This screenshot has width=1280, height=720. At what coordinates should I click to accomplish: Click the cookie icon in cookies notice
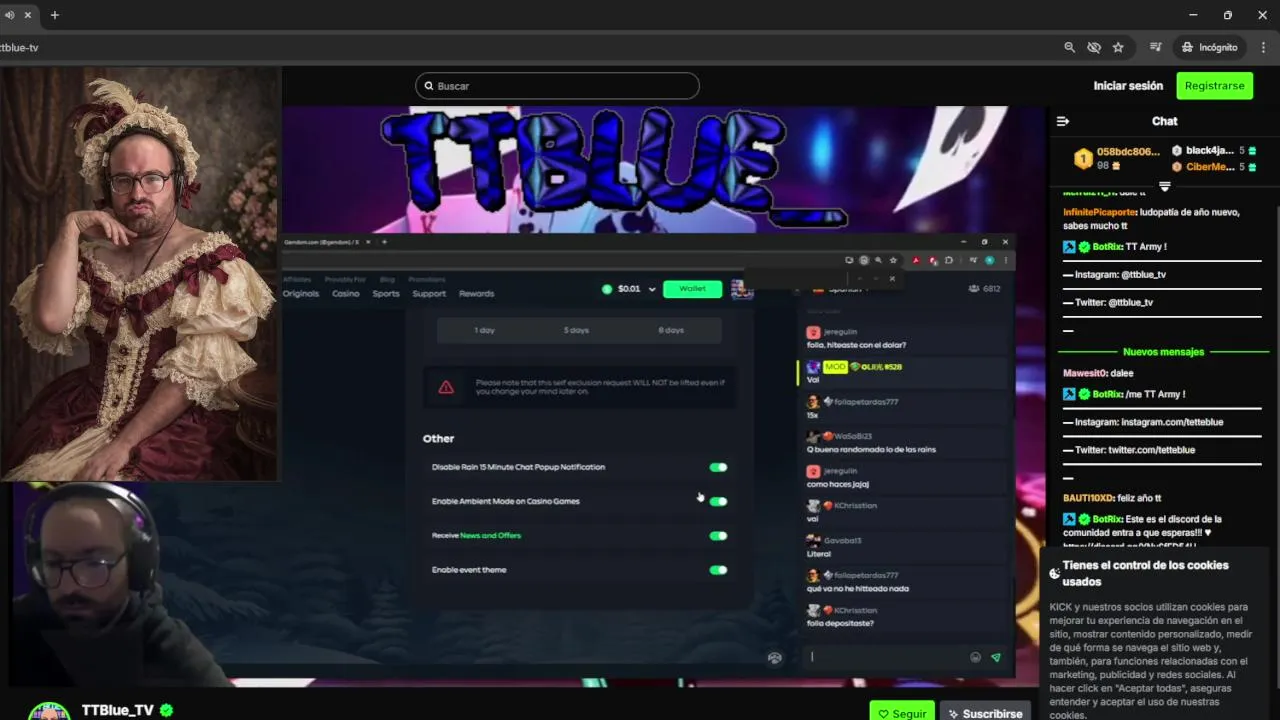click(1054, 573)
